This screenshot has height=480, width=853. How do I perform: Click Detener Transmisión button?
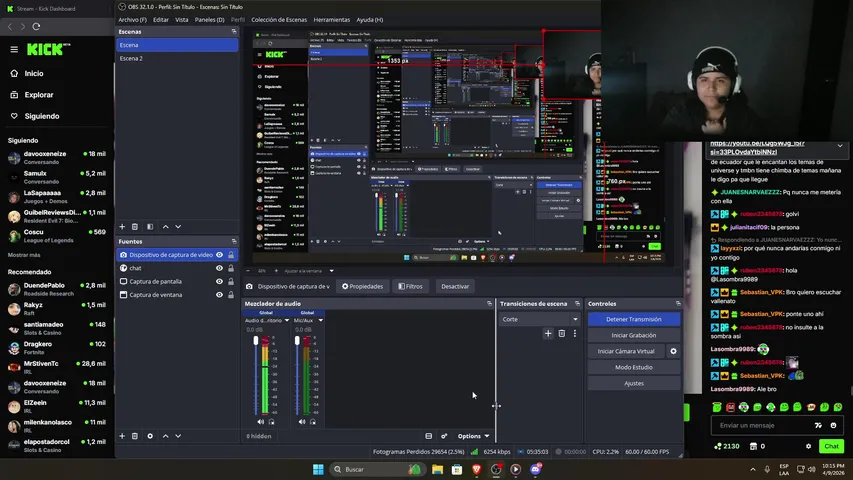(634, 319)
